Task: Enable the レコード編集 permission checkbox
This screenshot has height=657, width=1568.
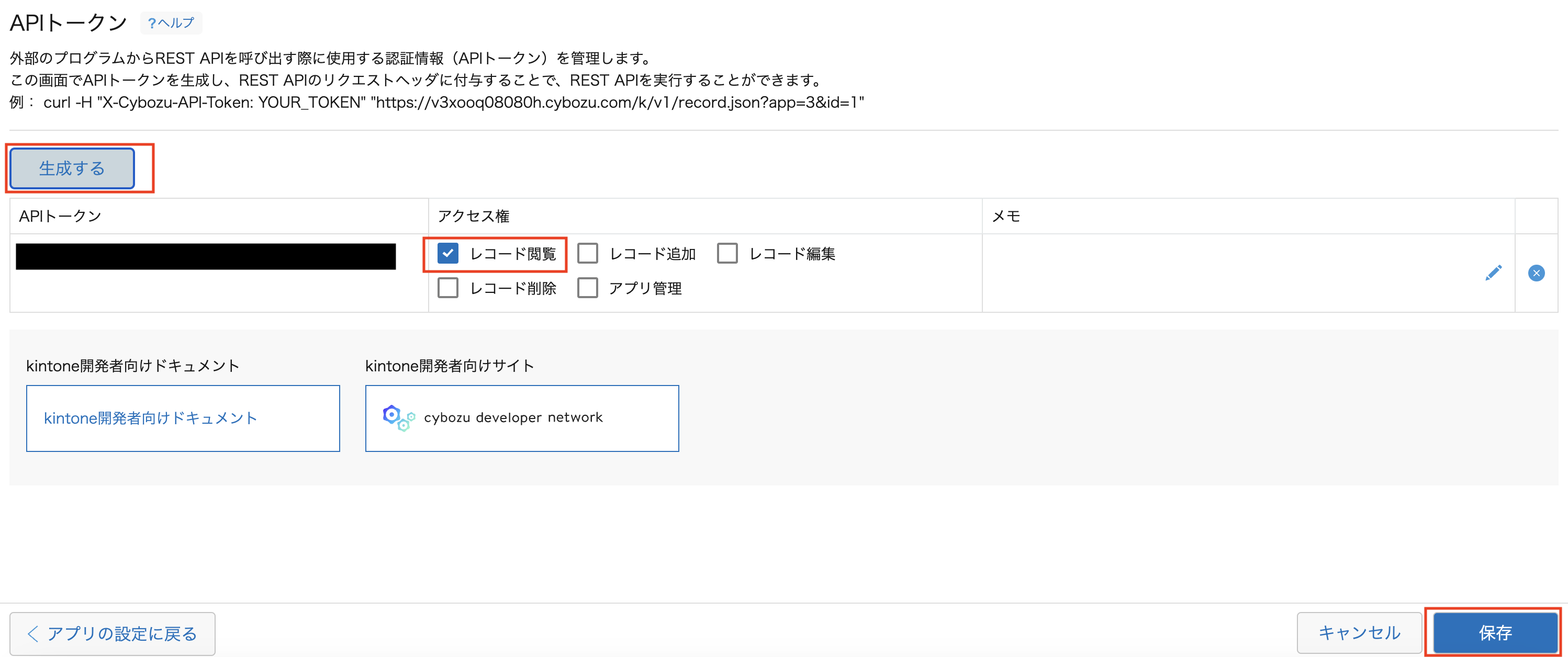Action: coord(727,253)
